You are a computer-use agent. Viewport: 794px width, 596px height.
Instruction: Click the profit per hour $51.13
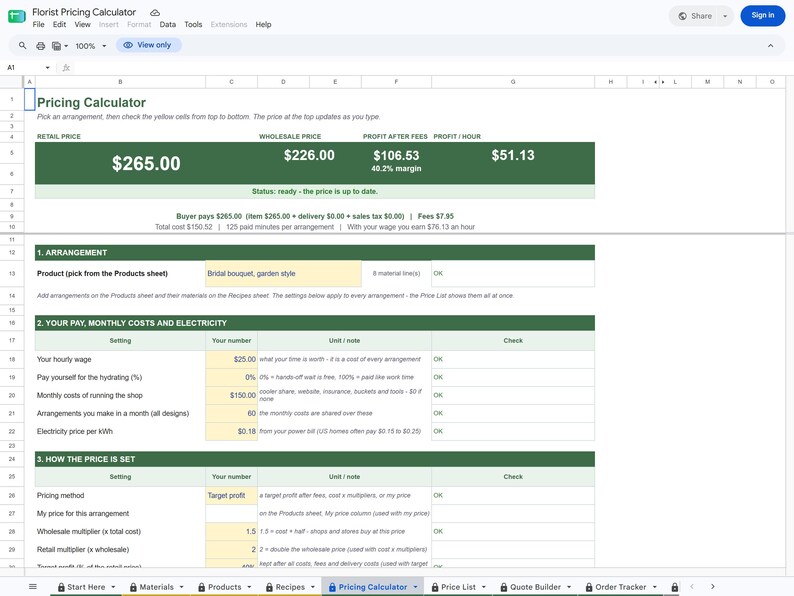point(513,155)
